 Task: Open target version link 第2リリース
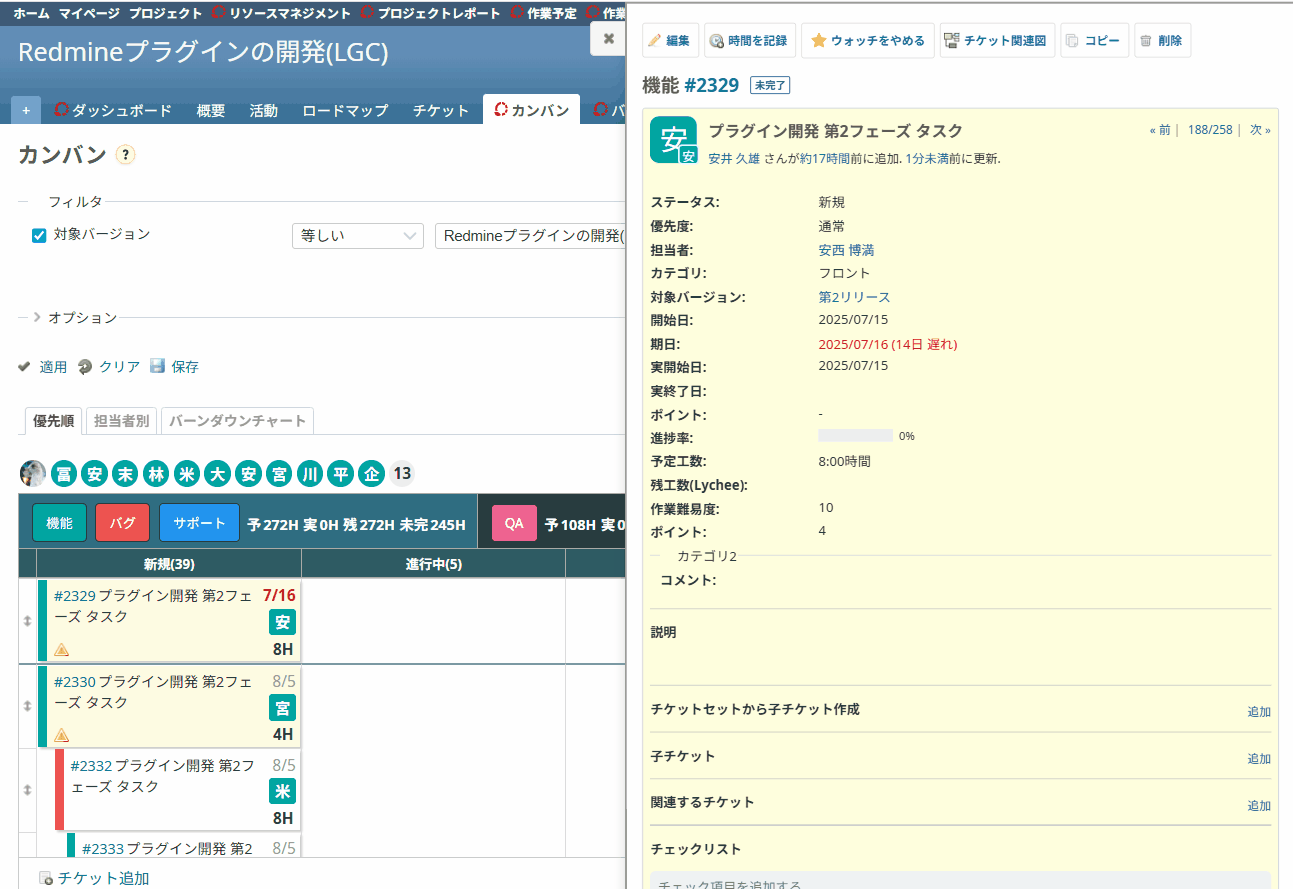coord(854,297)
